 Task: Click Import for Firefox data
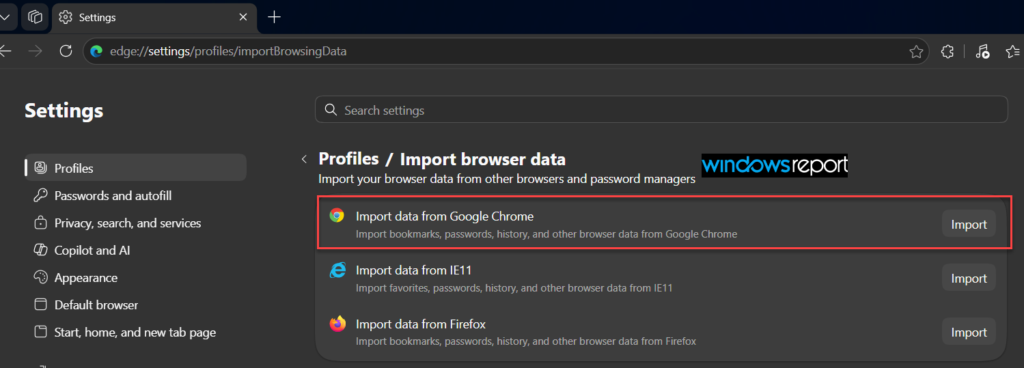point(968,332)
